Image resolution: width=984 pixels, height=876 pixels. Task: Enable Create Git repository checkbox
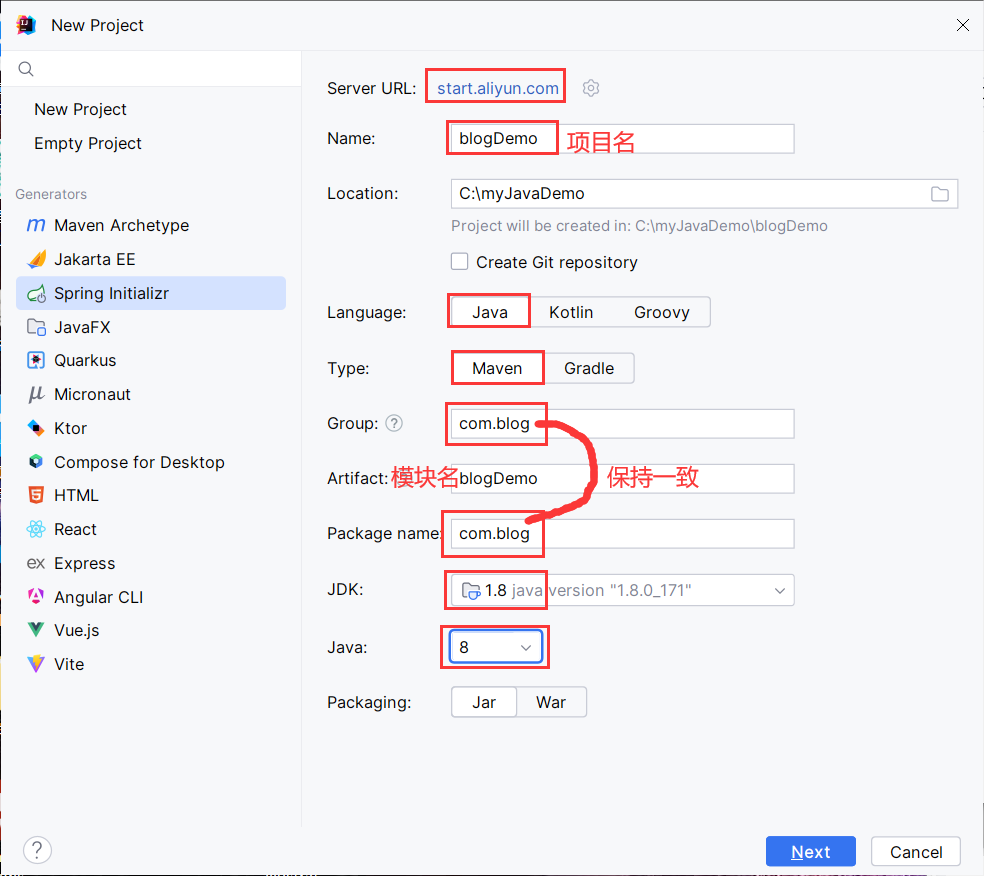pyautogui.click(x=459, y=262)
